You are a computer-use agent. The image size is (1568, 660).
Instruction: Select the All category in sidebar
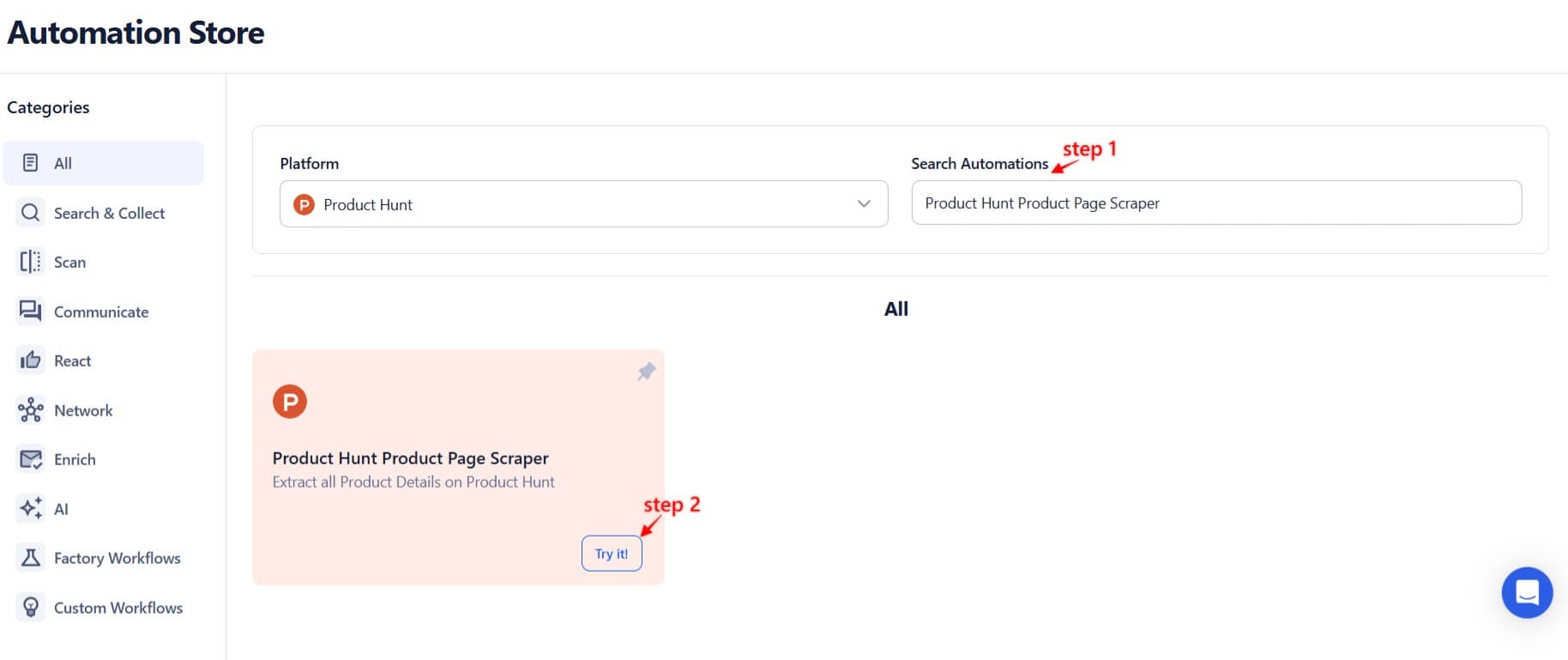point(62,162)
